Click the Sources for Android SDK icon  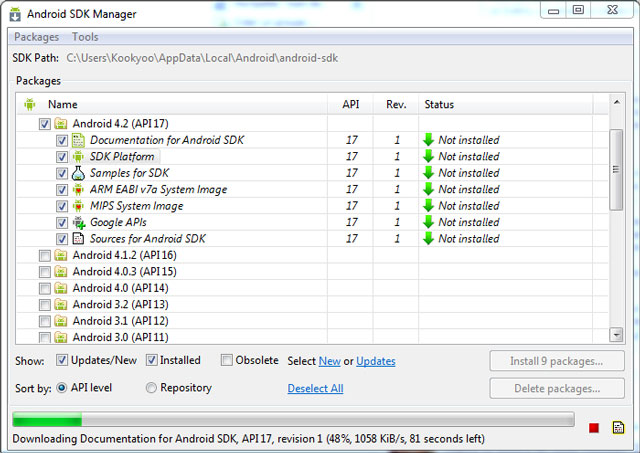[x=78, y=239]
